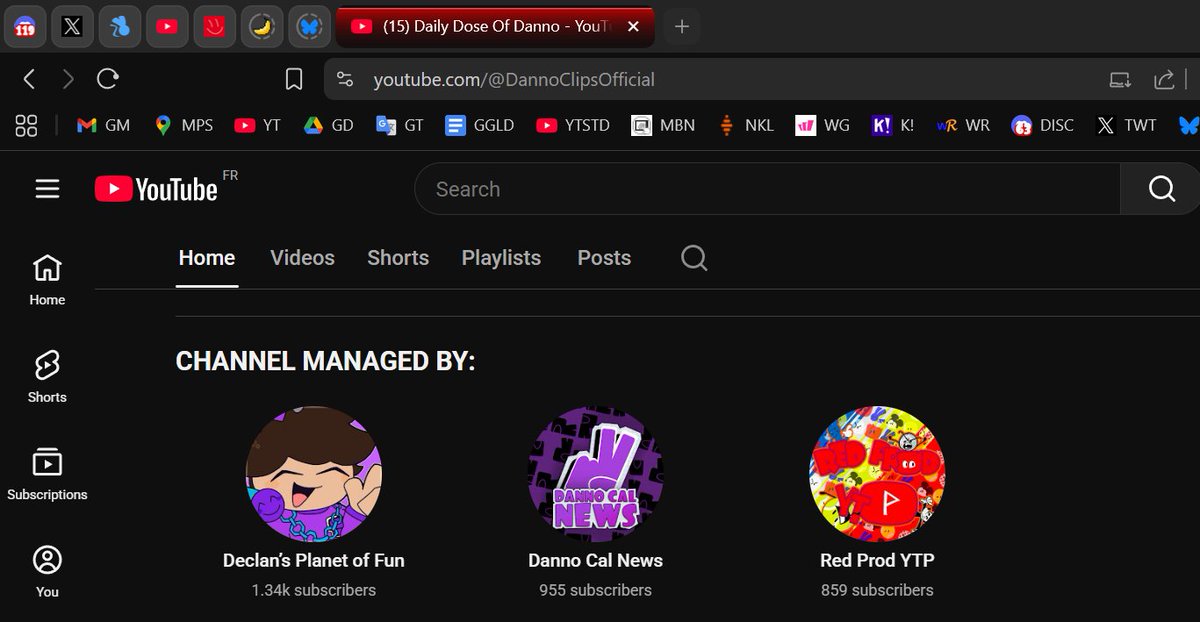Click the CHANNEL MANAGED BY heading
Screen dimensions: 1200x622
click(x=326, y=362)
